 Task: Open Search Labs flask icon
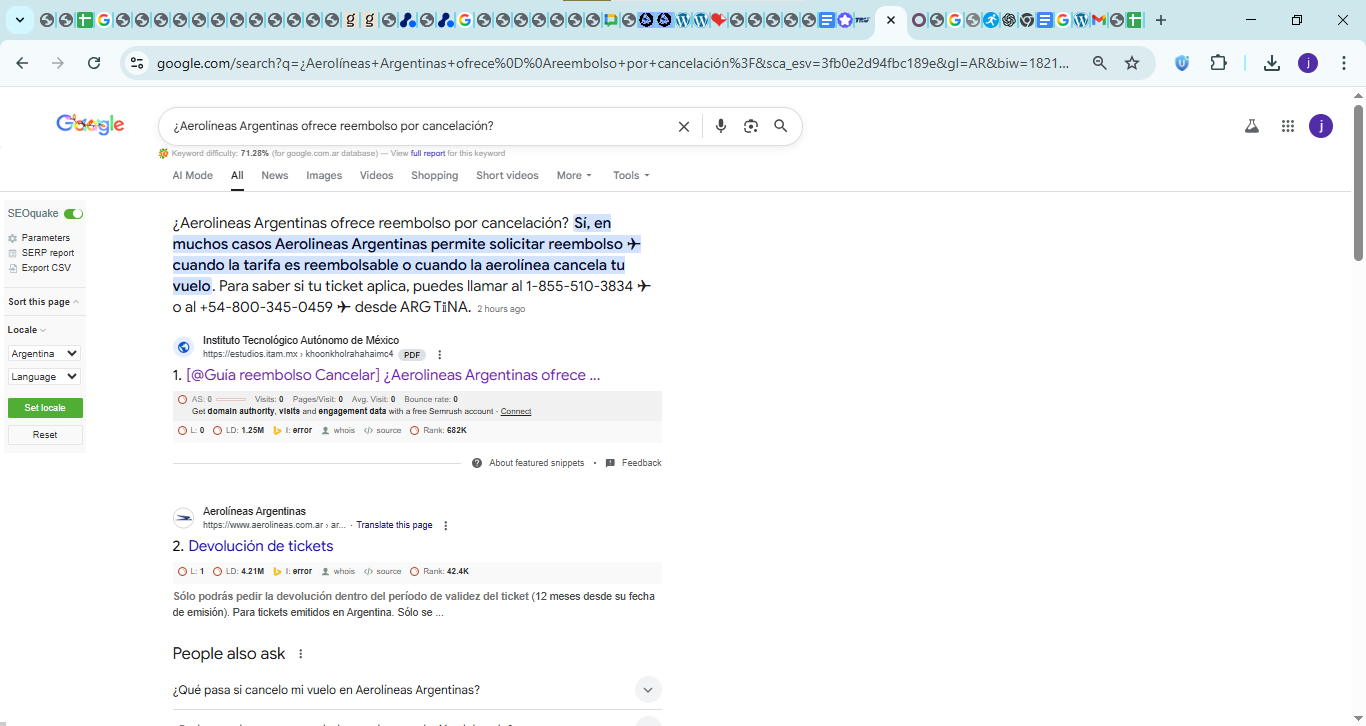point(1251,126)
